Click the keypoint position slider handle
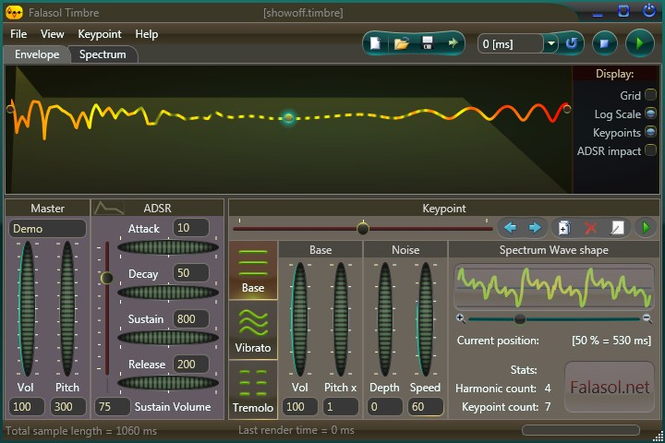Viewport: 665px width, 443px height. coord(363,228)
